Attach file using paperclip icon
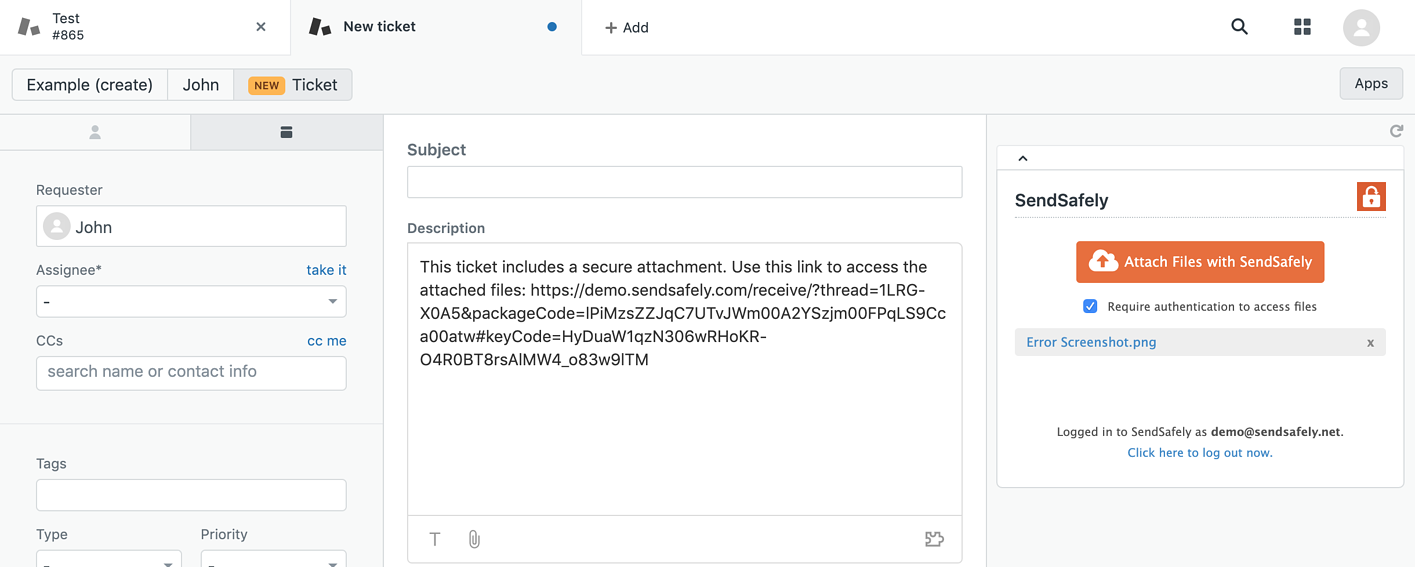The width and height of the screenshot is (1415, 567). pyautogui.click(x=474, y=539)
